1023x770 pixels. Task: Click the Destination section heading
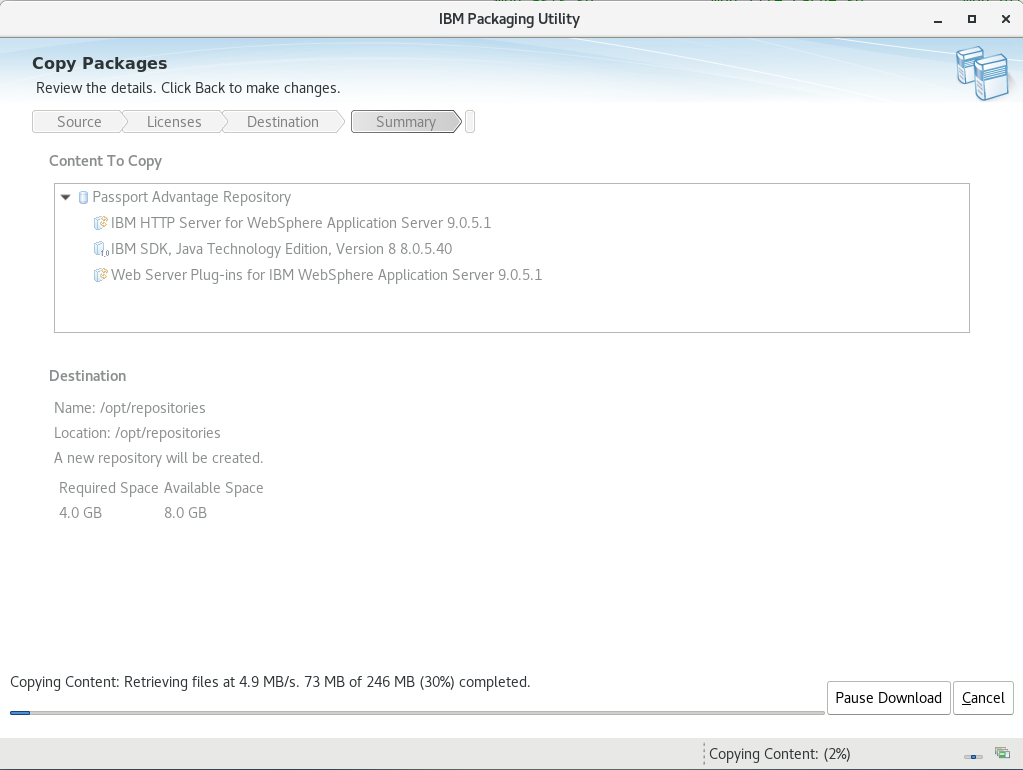[x=87, y=376]
